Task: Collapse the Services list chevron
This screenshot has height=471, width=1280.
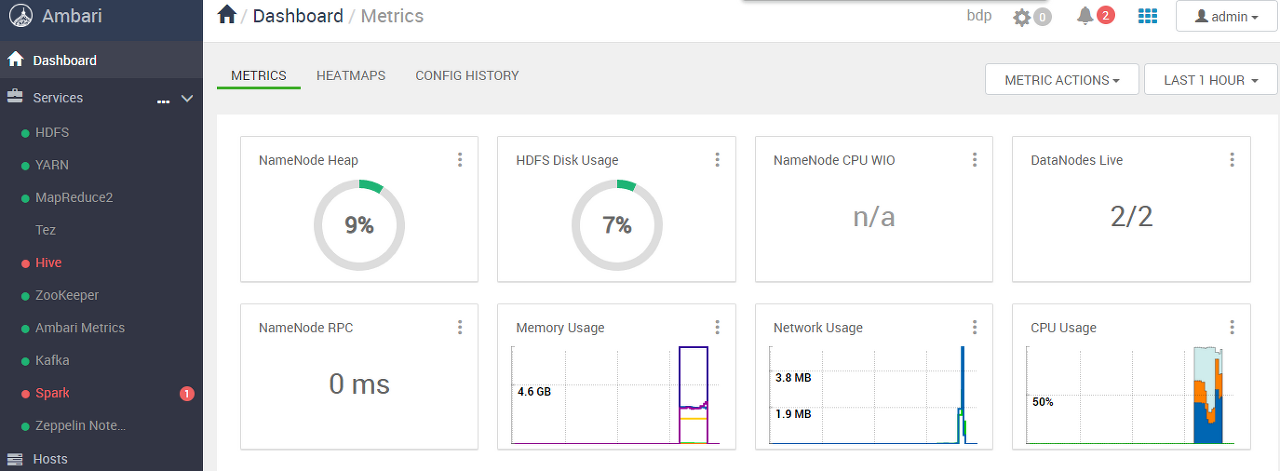Action: 187,98
